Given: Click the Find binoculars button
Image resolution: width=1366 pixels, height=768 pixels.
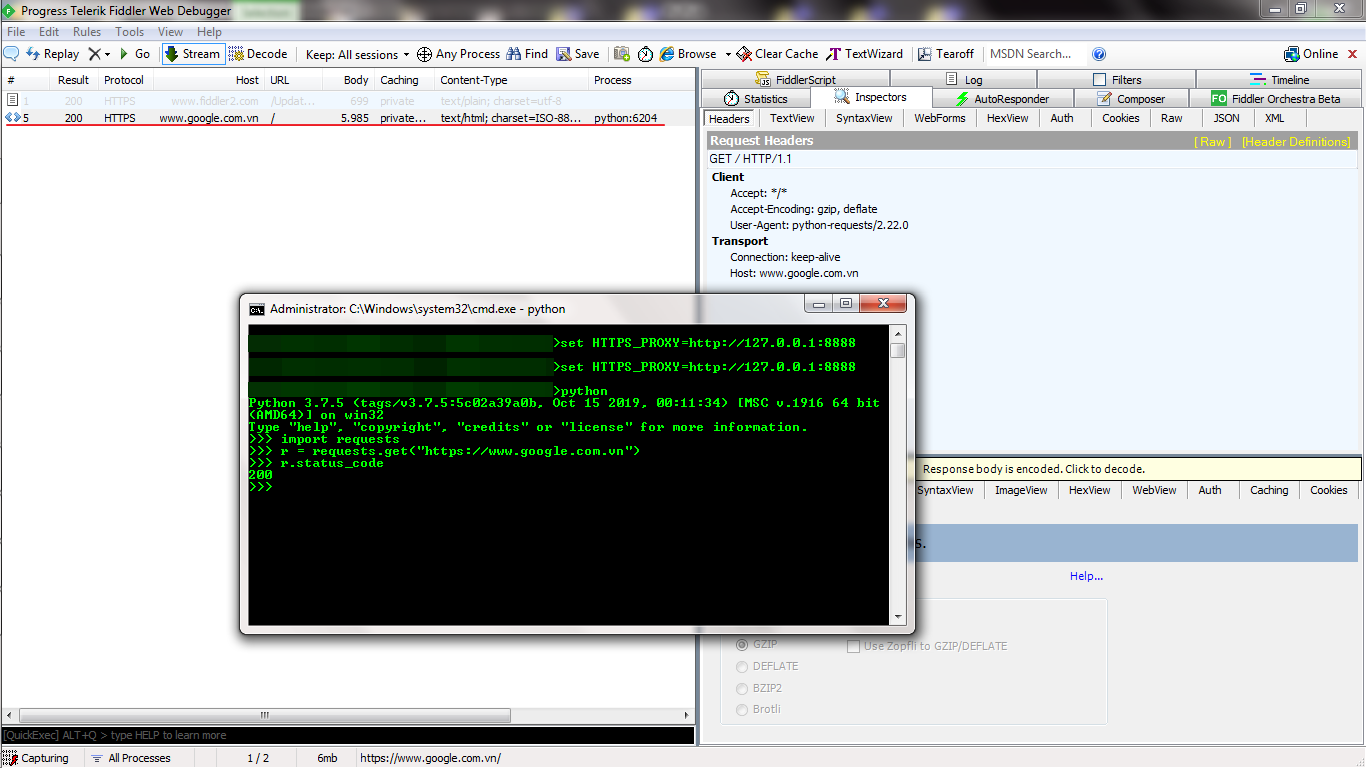Looking at the screenshot, I should tap(527, 54).
